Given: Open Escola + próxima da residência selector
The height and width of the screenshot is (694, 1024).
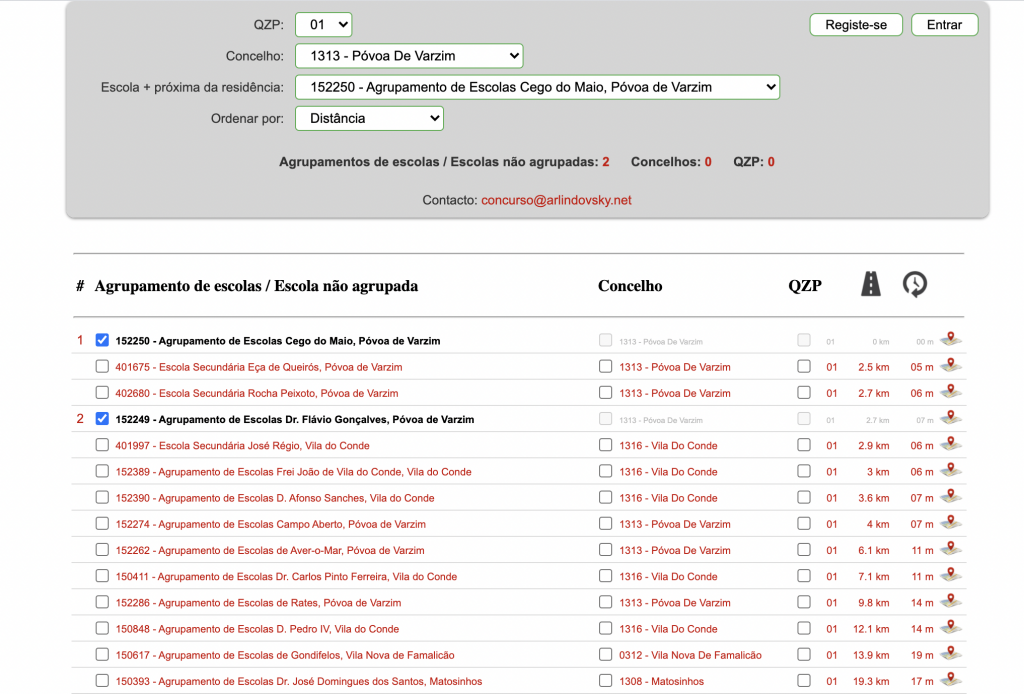Looking at the screenshot, I should [537, 87].
